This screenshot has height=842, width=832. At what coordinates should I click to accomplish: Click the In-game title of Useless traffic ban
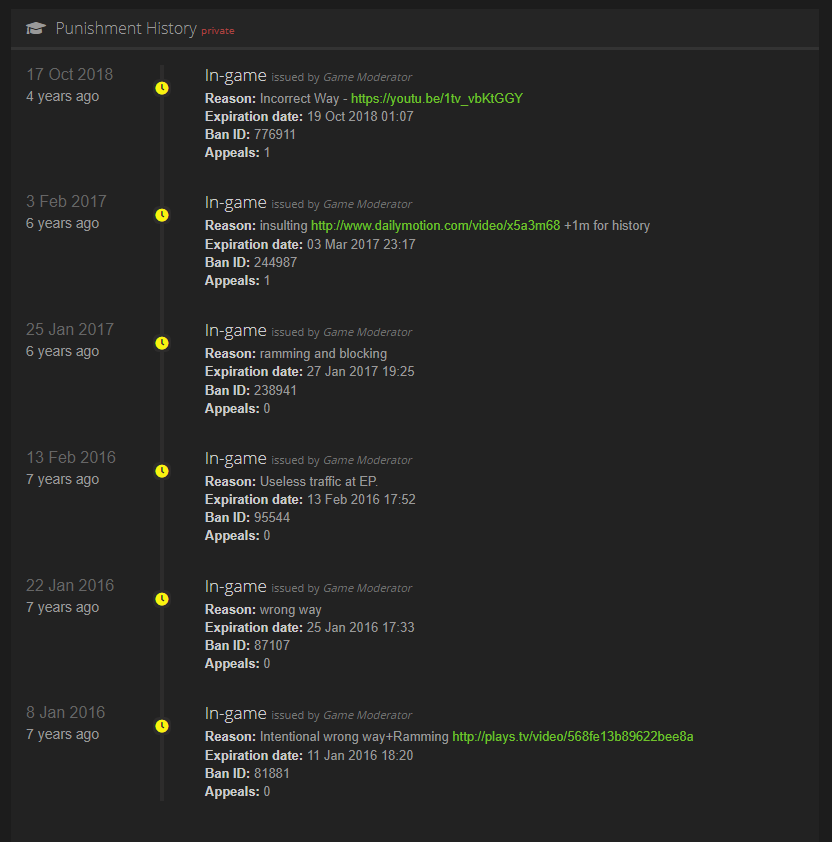click(x=236, y=459)
